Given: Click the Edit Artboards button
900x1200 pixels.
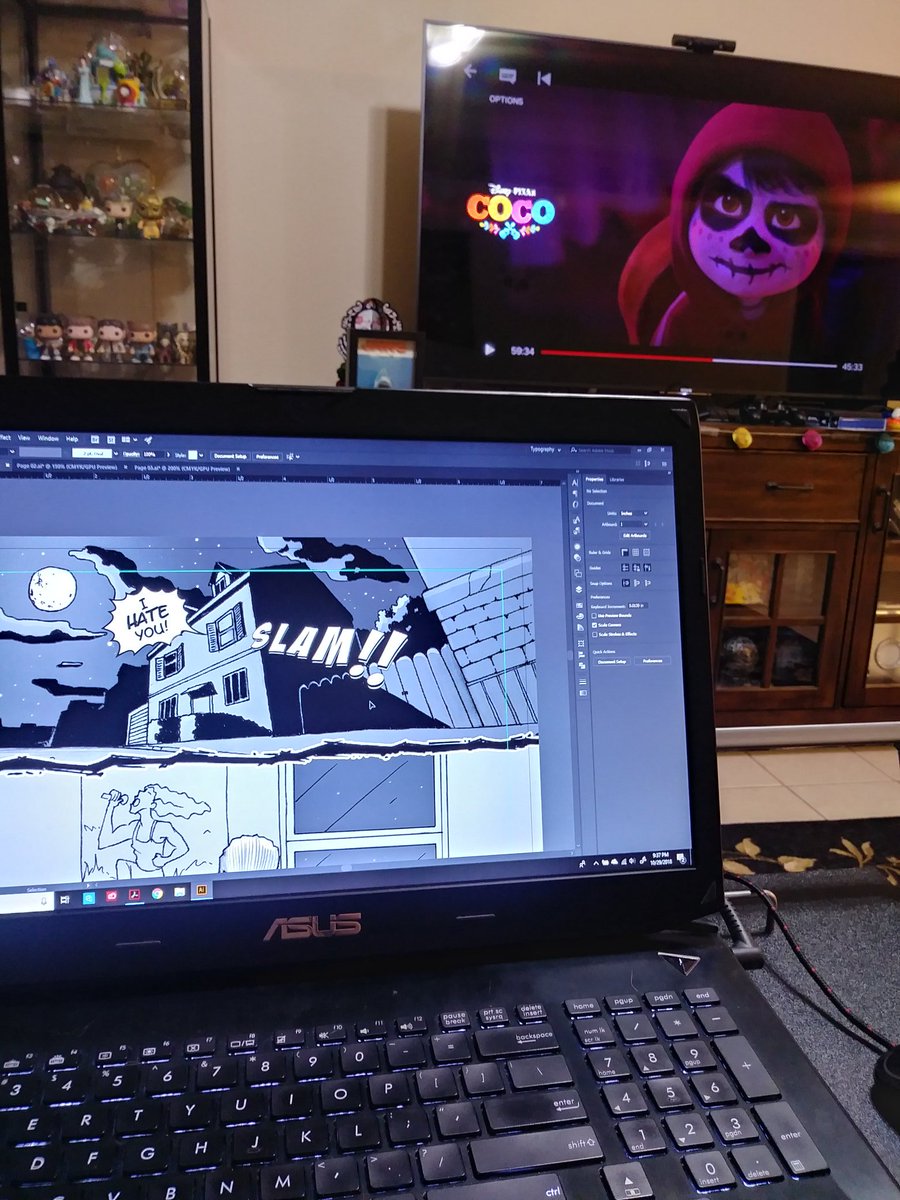Looking at the screenshot, I should pyautogui.click(x=635, y=536).
